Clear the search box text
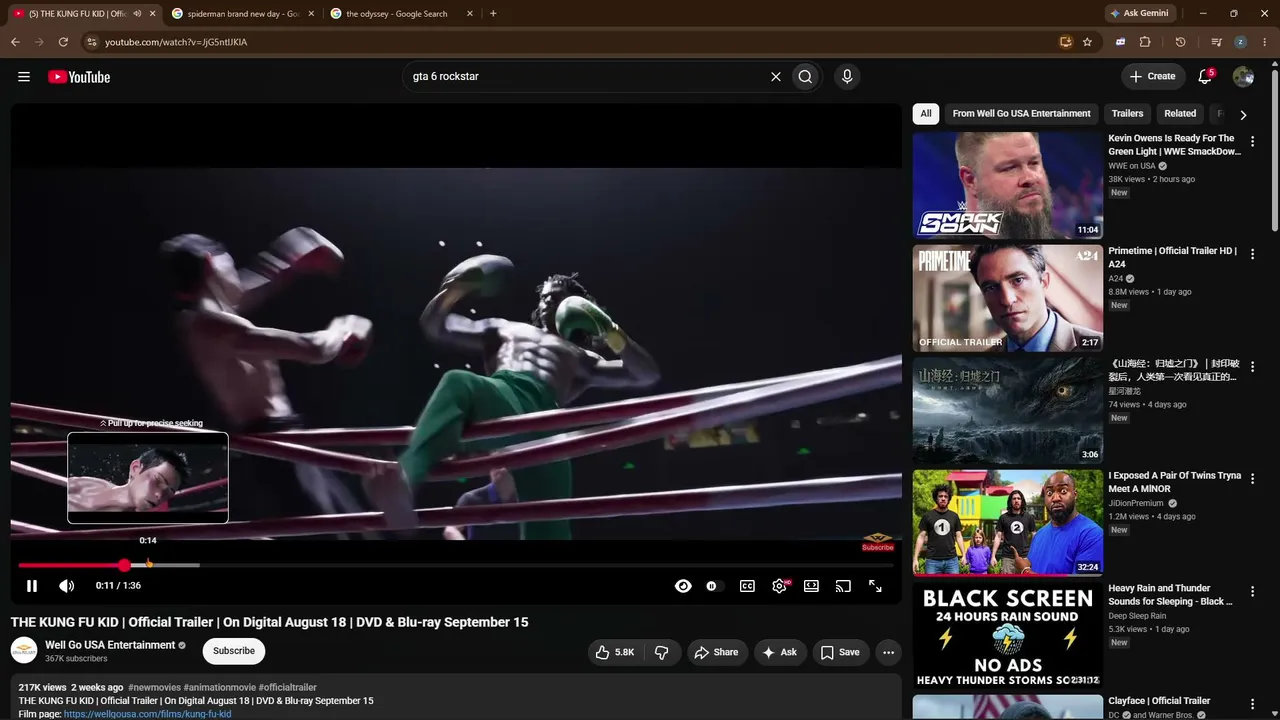Screen dimensions: 1280x720 click(775, 77)
